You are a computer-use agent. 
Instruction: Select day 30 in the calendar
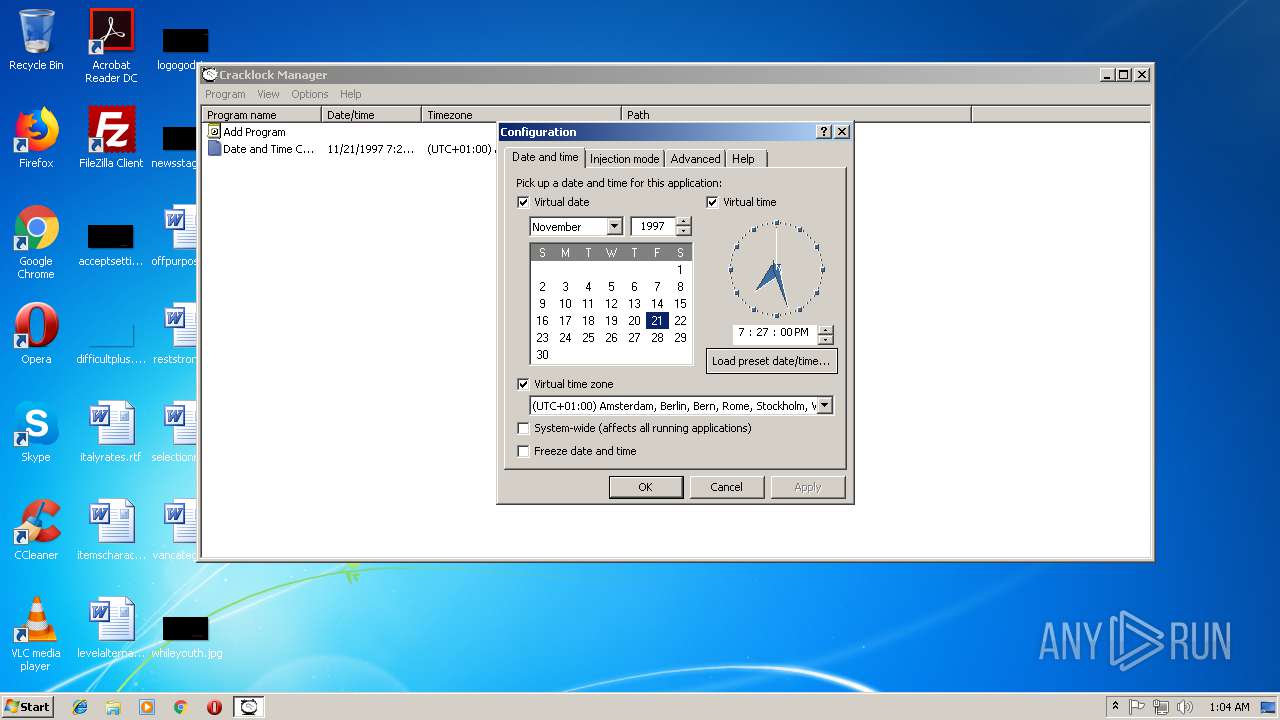point(542,355)
